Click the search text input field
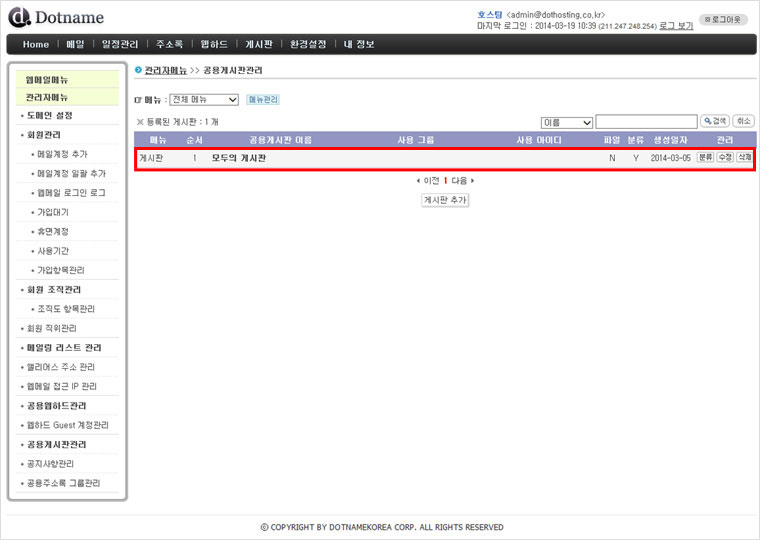This screenshot has height=540, width=760. [646, 122]
